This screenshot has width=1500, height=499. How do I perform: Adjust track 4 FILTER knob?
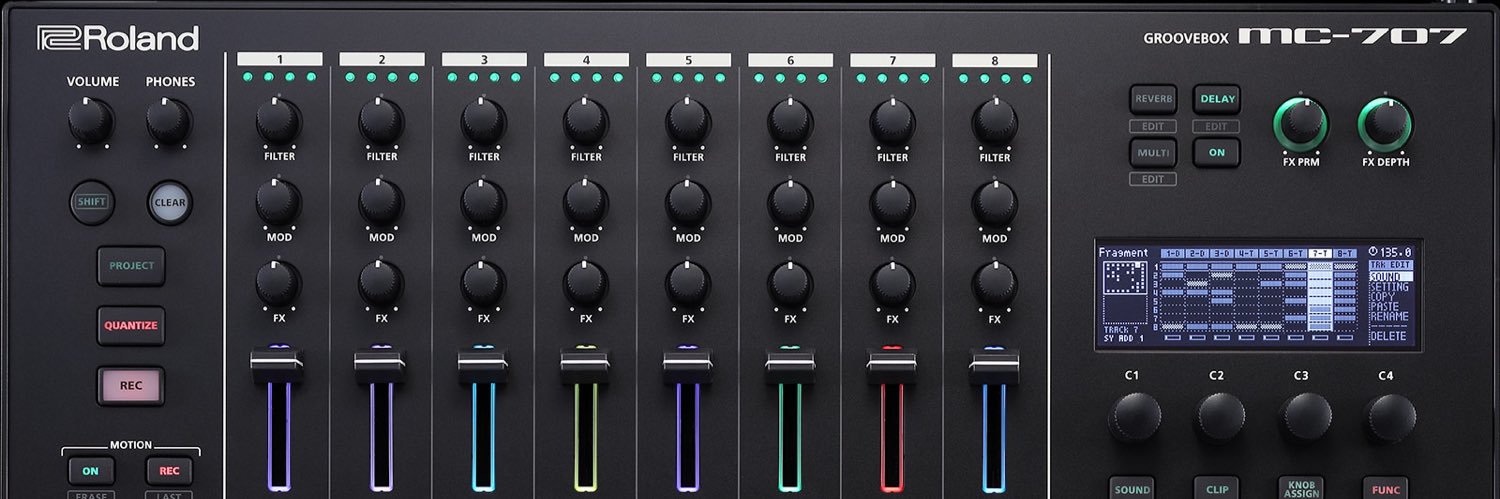pyautogui.click(x=586, y=122)
